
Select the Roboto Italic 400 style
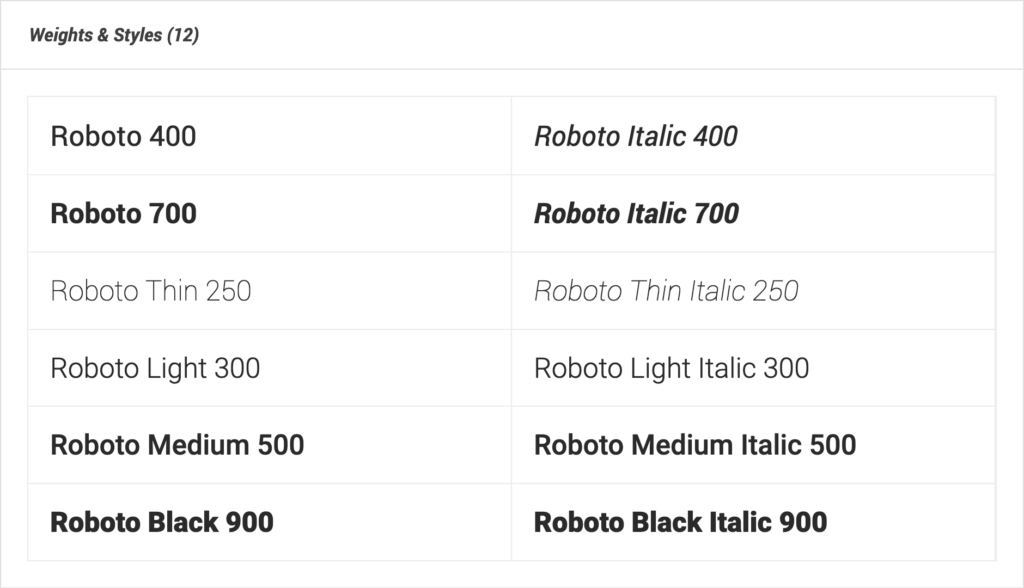point(636,136)
